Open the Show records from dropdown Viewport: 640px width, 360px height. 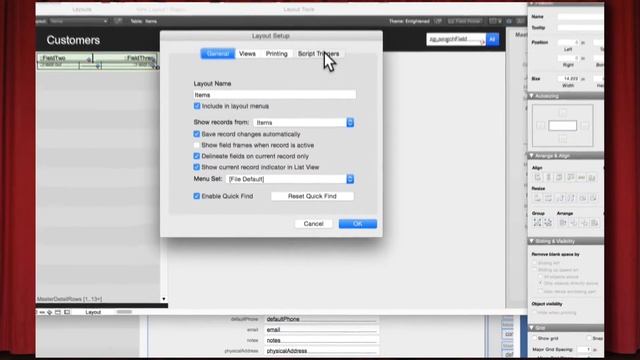click(x=304, y=122)
